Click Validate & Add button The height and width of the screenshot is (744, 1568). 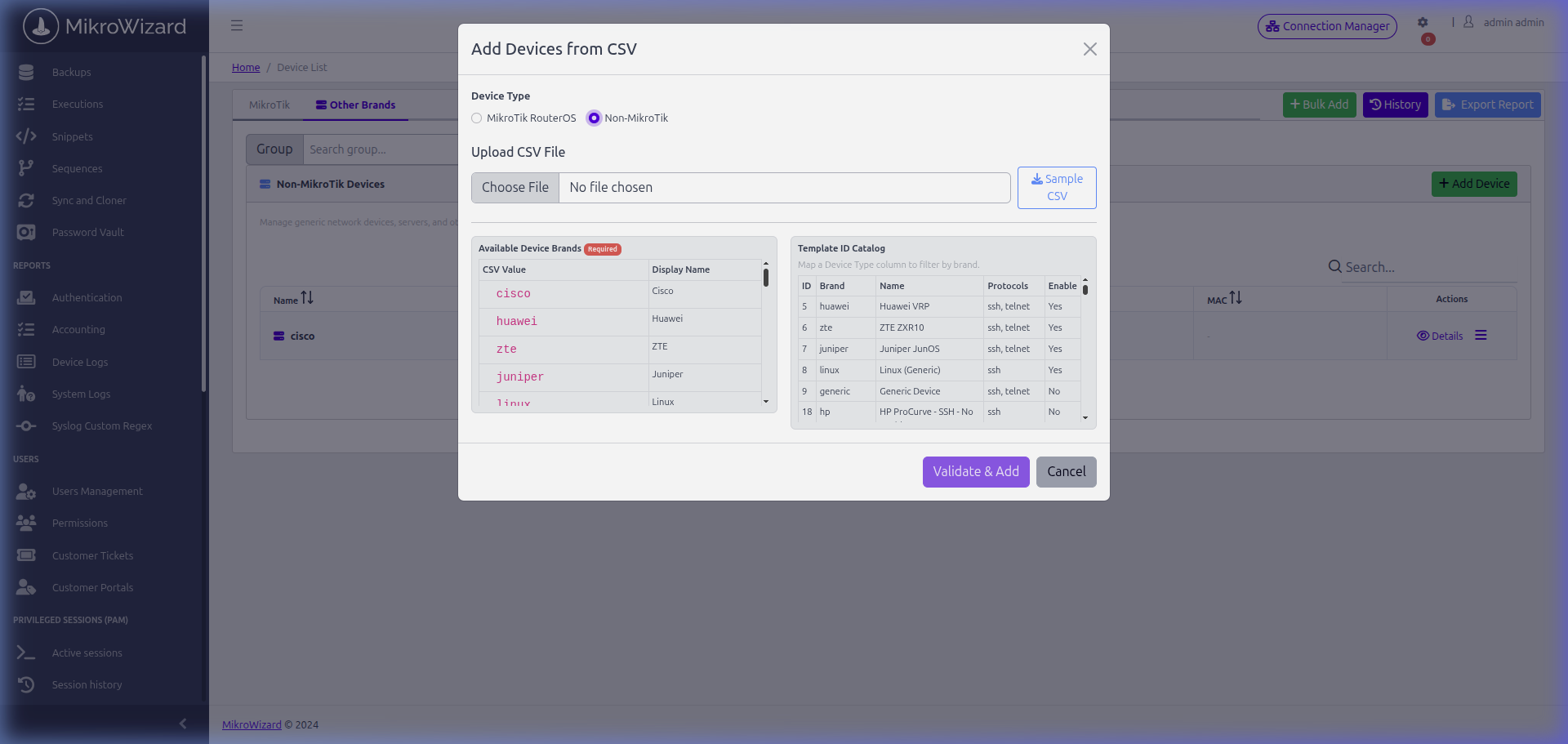pos(976,472)
